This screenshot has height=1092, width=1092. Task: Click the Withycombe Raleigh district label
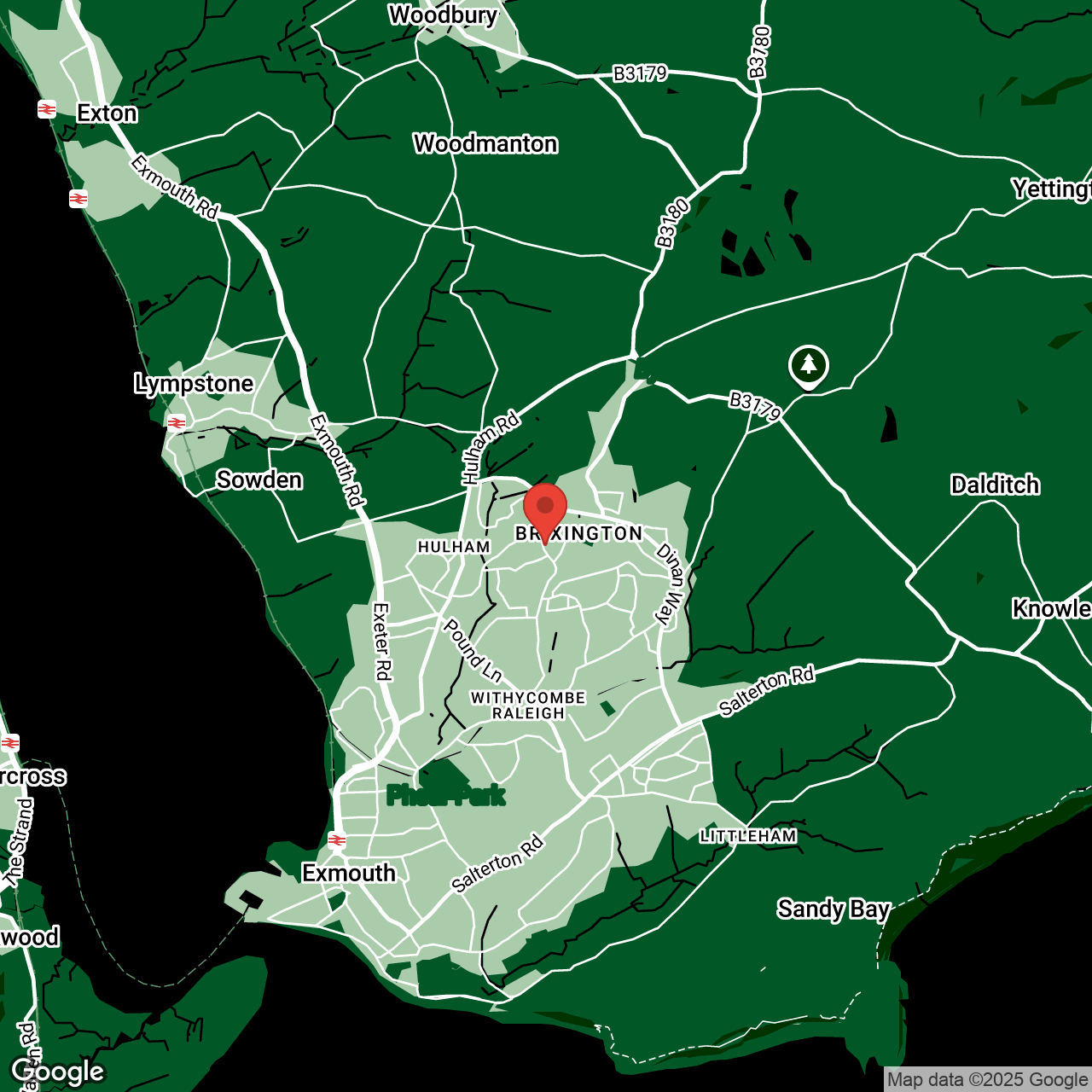tap(528, 706)
